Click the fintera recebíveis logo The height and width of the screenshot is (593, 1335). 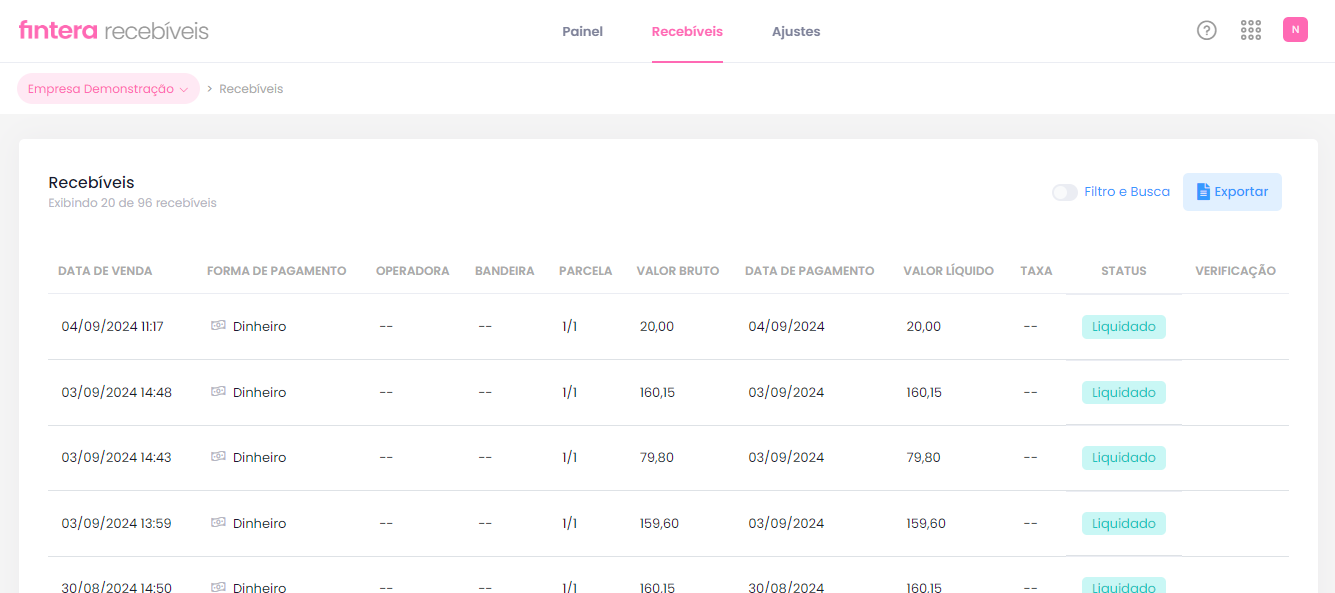click(x=114, y=31)
